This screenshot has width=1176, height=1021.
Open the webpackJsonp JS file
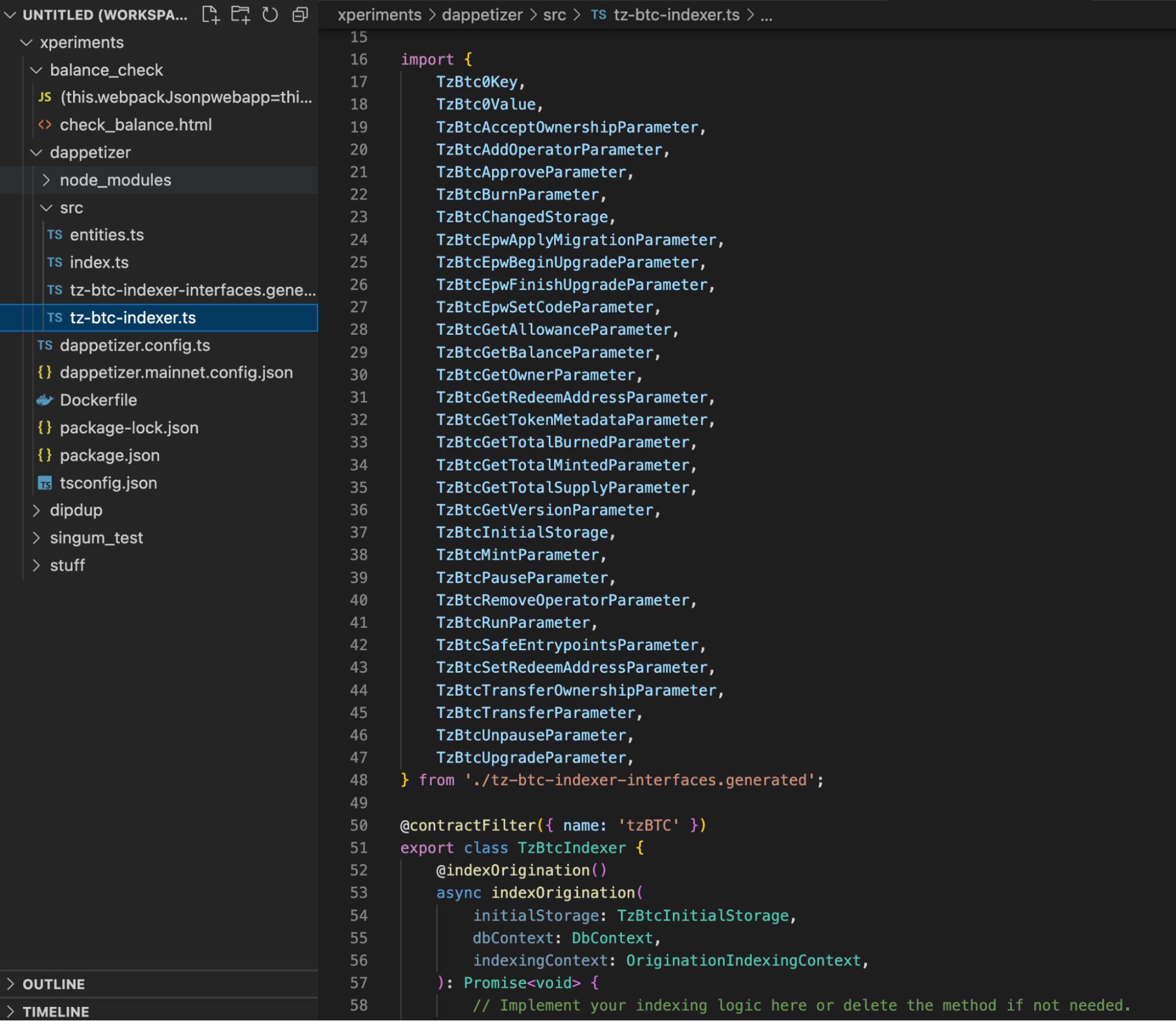185,97
